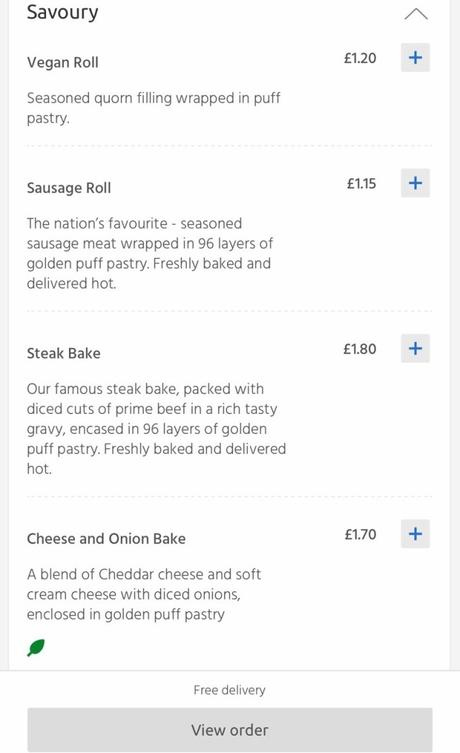Click the Free delivery label
This screenshot has height=753, width=460.
[x=230, y=690]
